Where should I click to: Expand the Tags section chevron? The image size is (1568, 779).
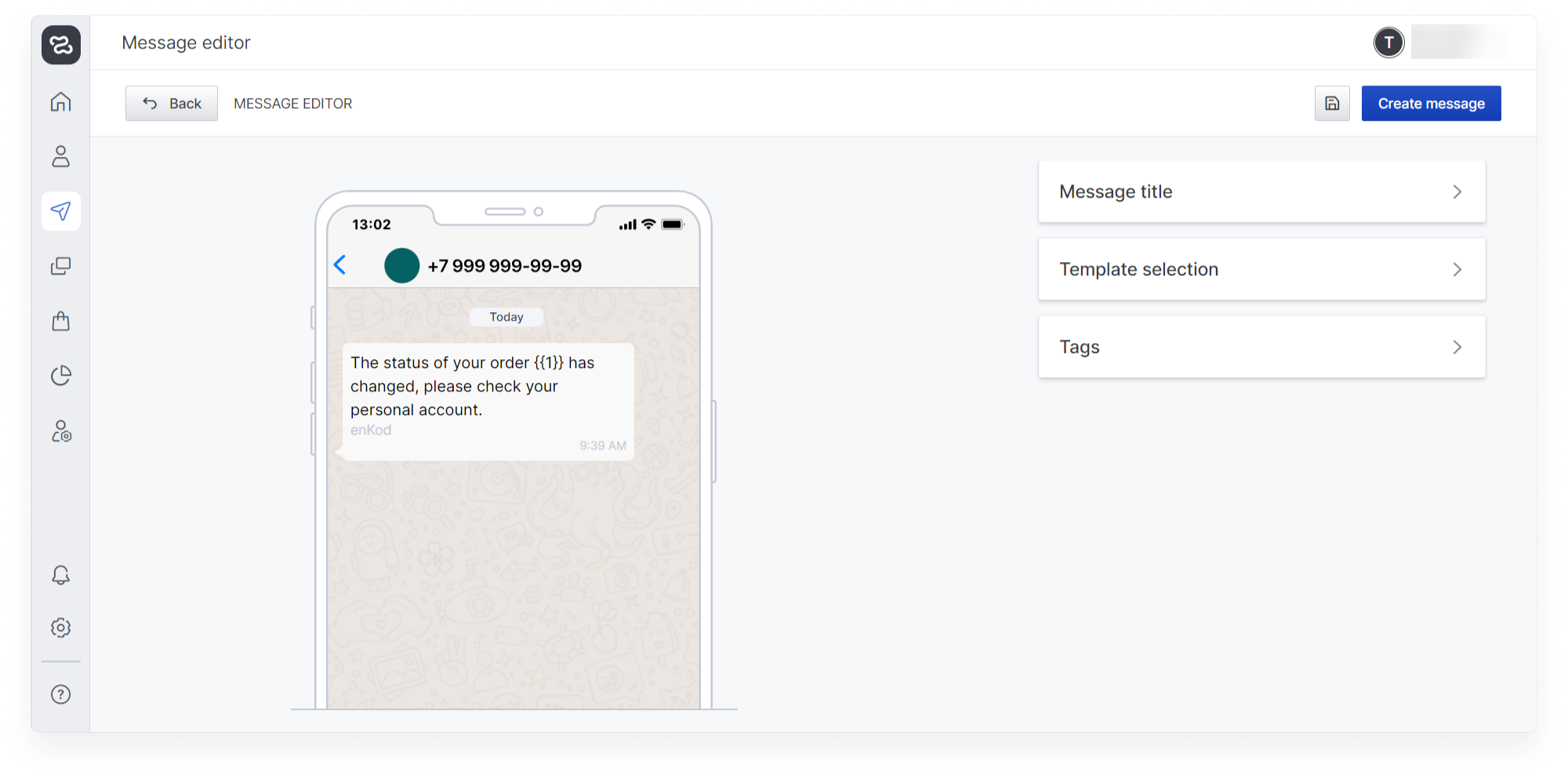(x=1457, y=347)
